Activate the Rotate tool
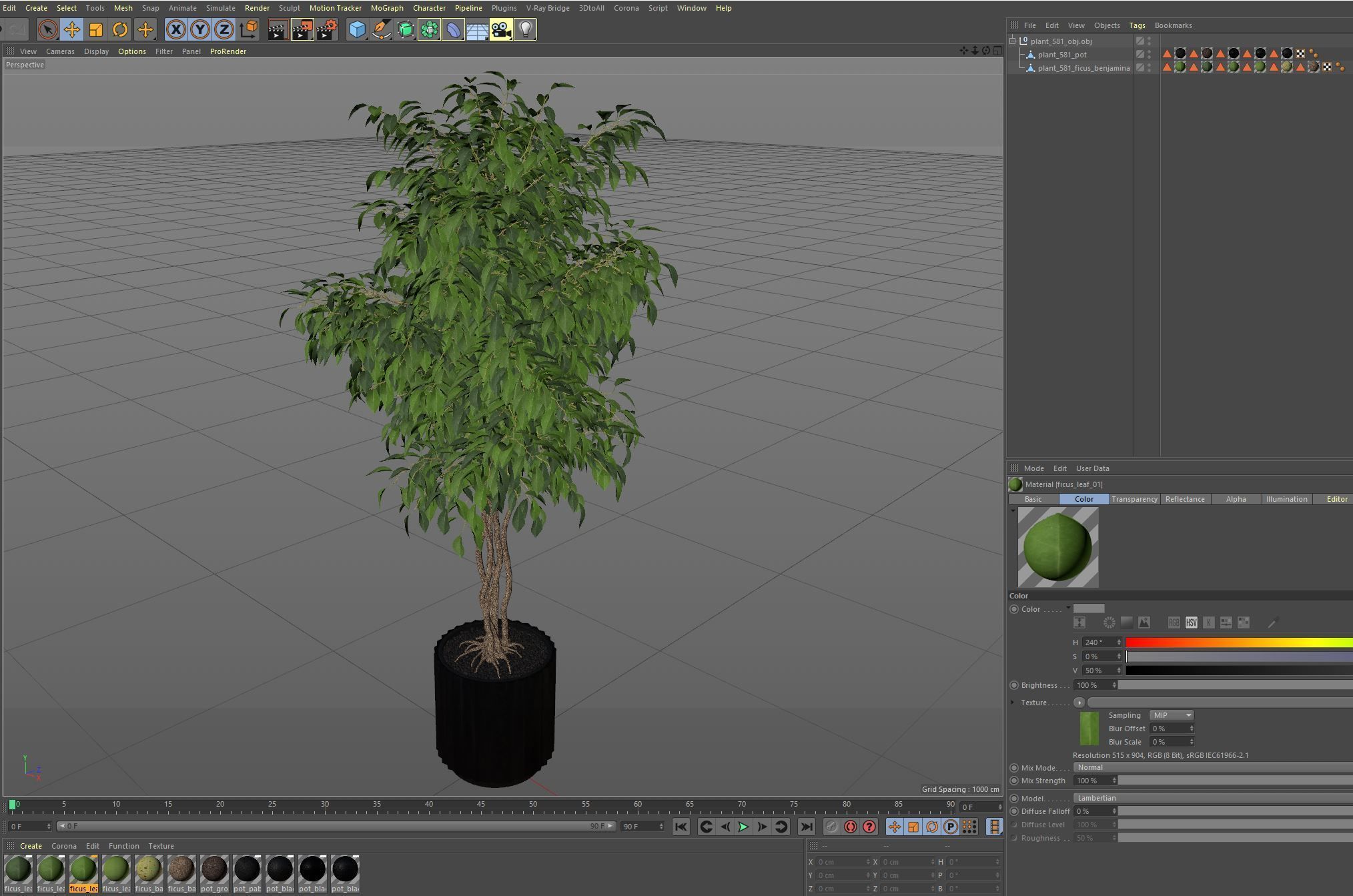1353x896 pixels. tap(120, 29)
